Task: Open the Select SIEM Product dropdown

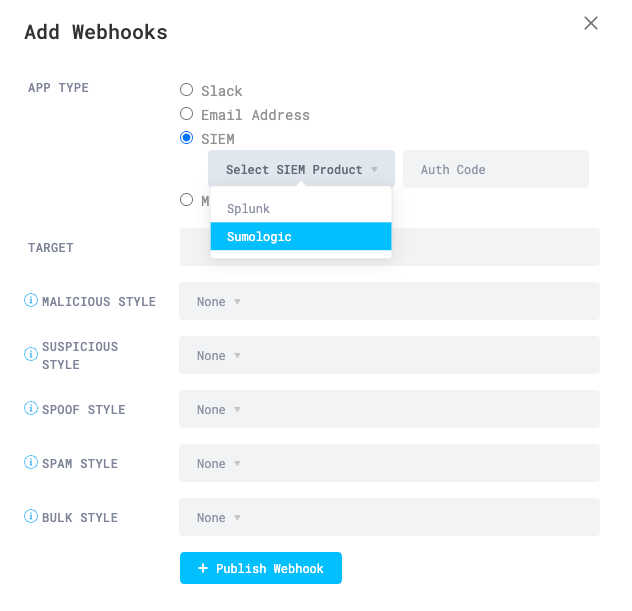Action: pyautogui.click(x=301, y=170)
